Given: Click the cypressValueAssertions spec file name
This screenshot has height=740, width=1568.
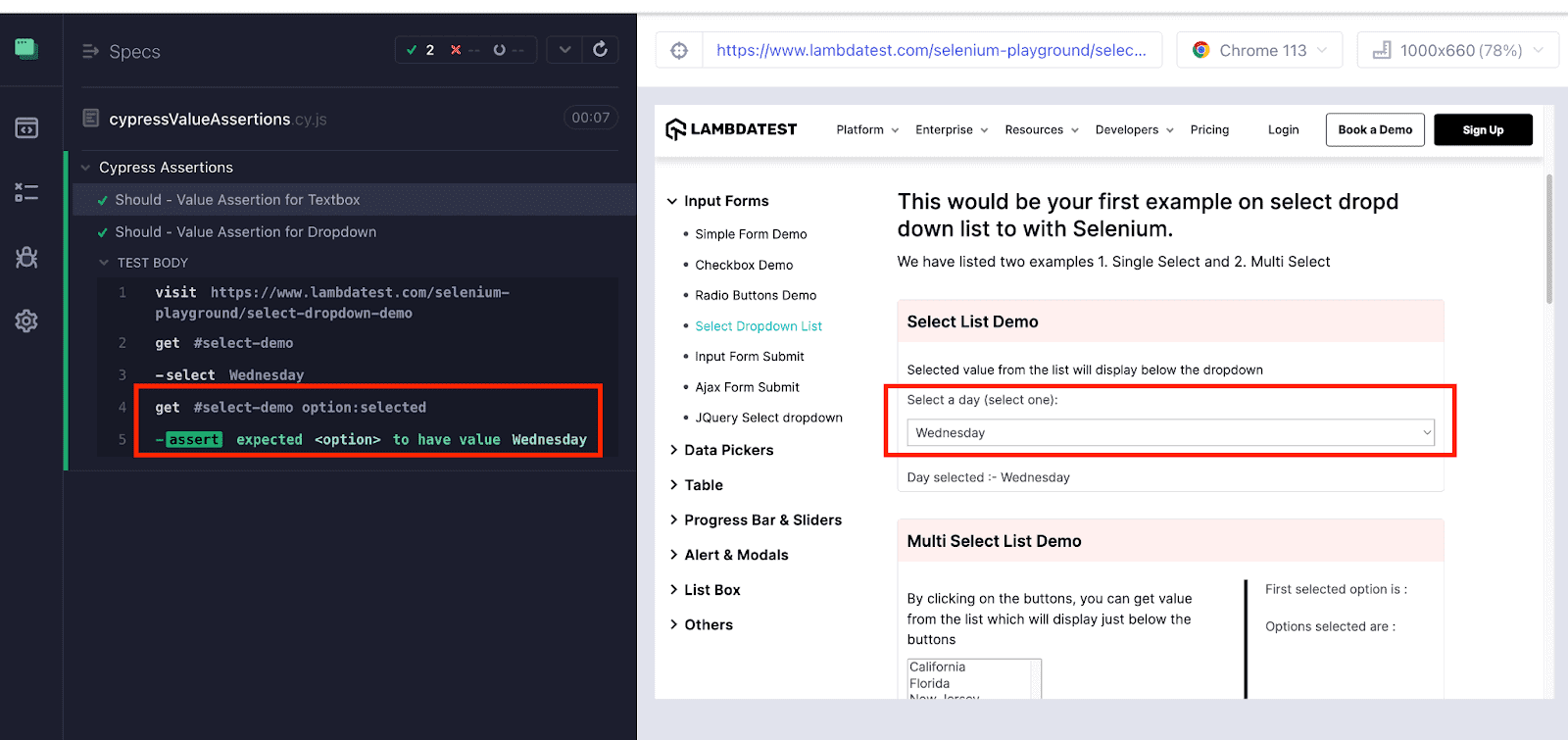Looking at the screenshot, I should tap(218, 119).
